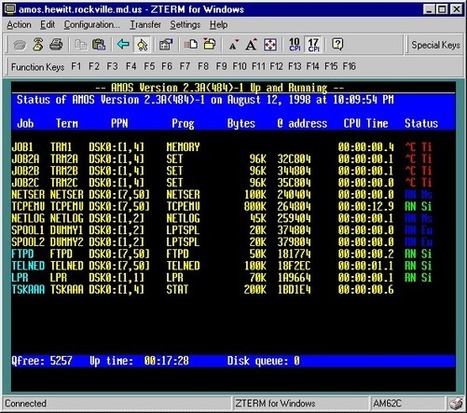The width and height of the screenshot is (467, 413).
Task: Click the printer icon in toolbar
Action: tap(56, 44)
